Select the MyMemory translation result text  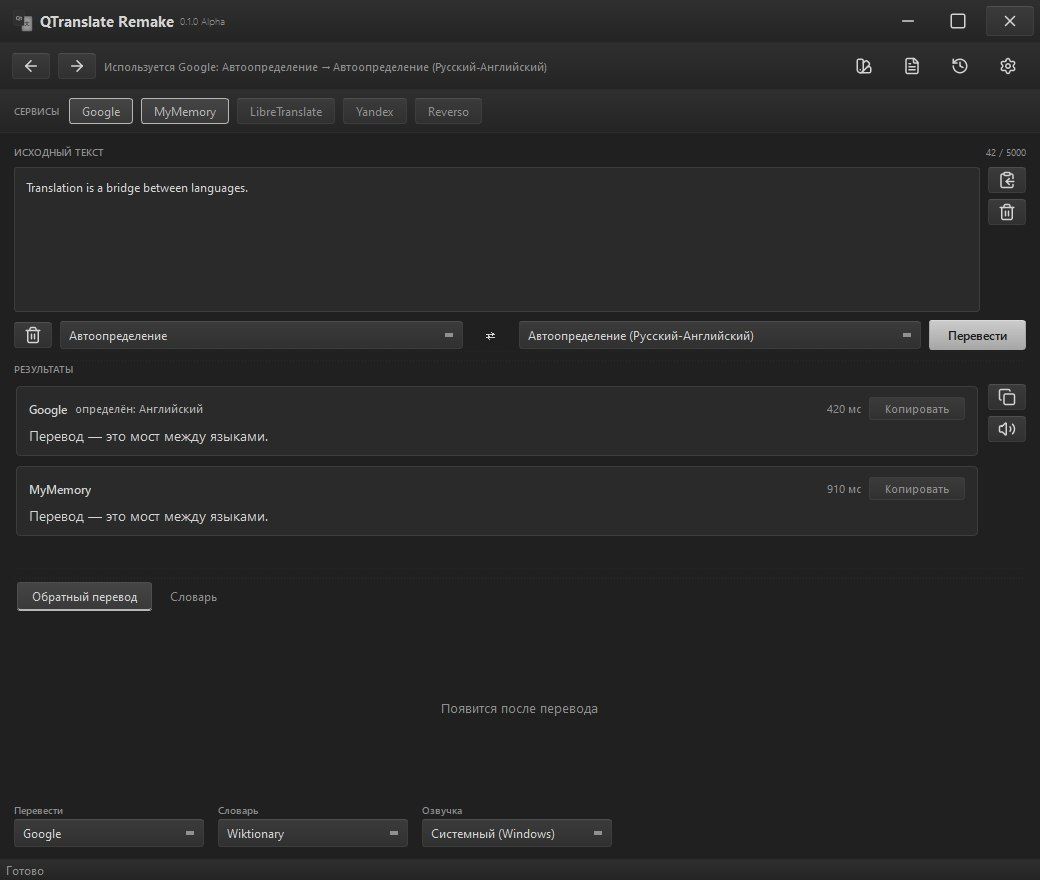(149, 516)
